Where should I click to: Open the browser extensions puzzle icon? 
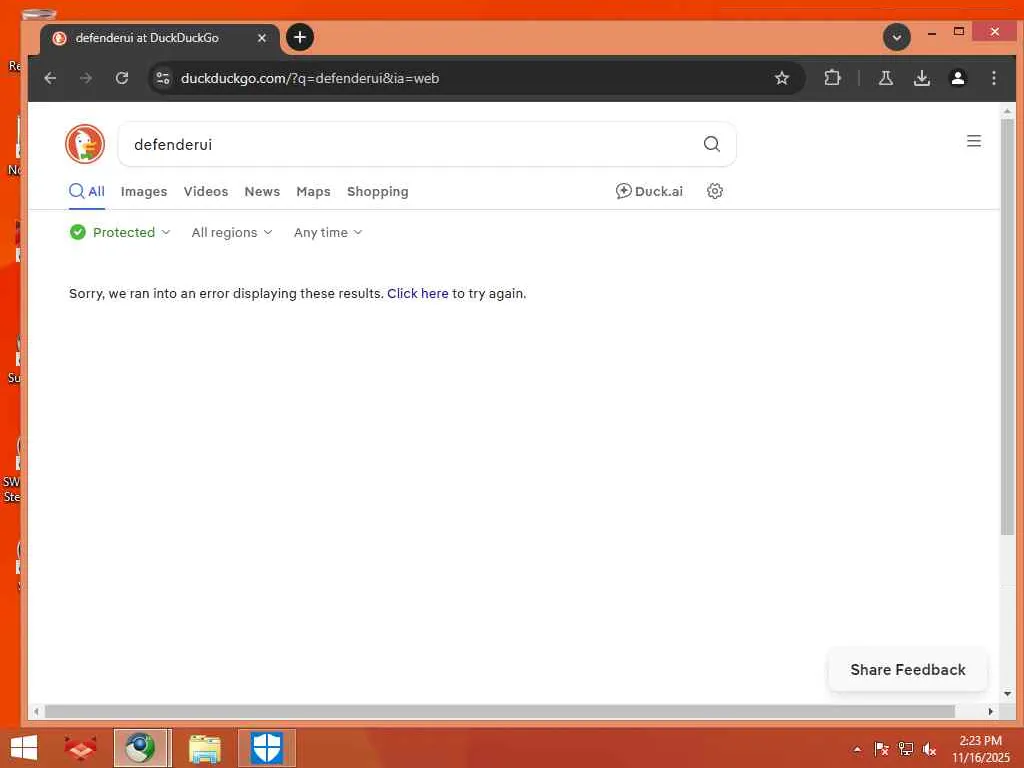pos(832,78)
